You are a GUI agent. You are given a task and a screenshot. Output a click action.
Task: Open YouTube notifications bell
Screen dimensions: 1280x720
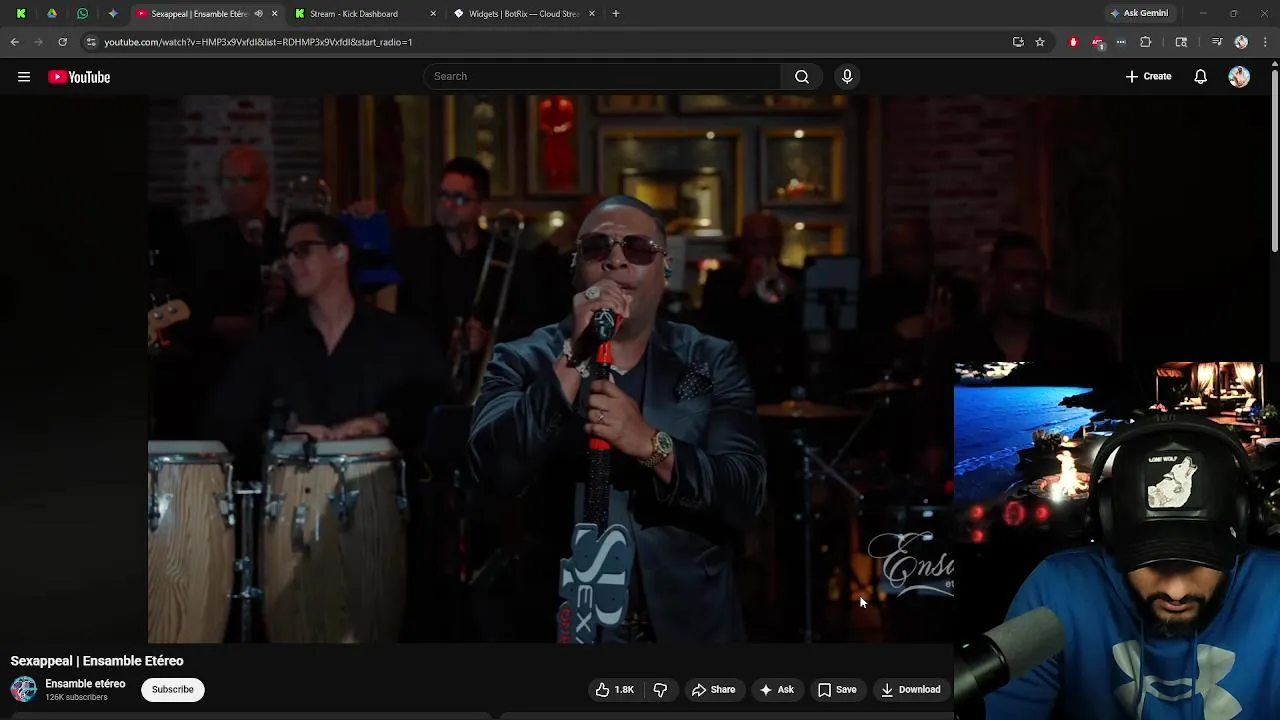[x=1201, y=77]
